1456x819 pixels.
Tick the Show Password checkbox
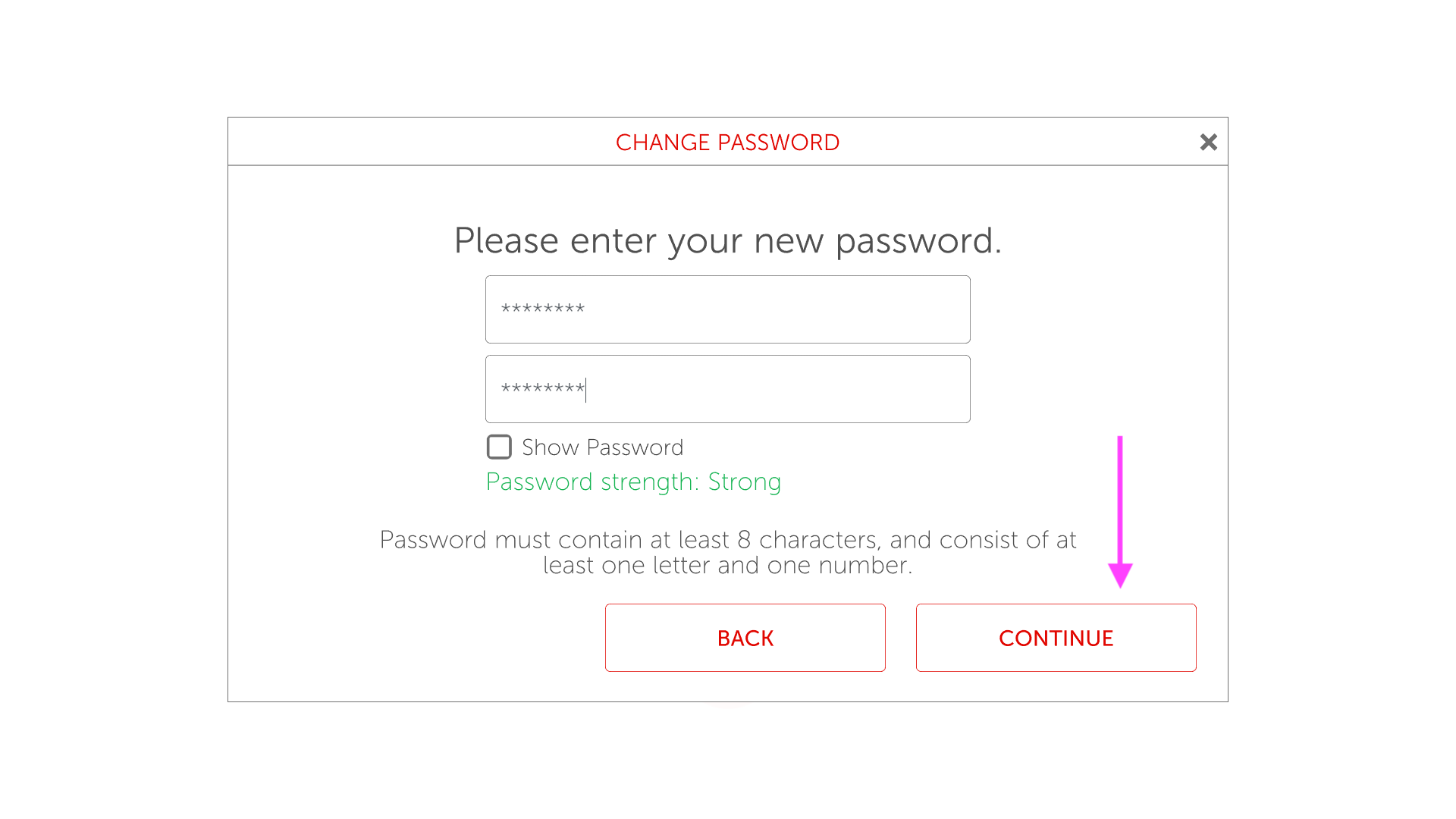point(499,447)
